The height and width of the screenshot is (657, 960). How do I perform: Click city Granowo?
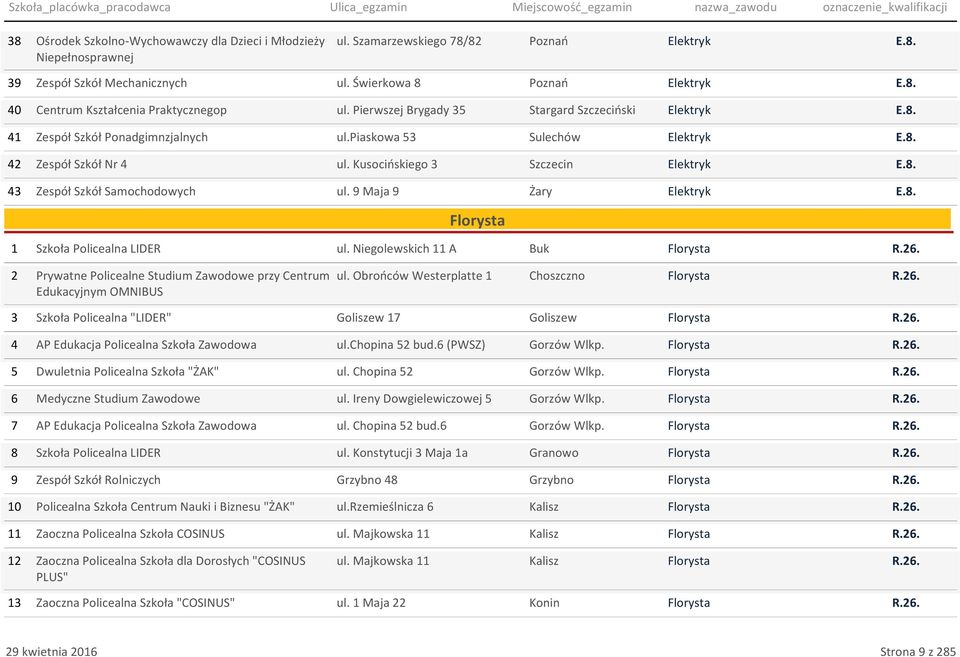tap(553, 452)
